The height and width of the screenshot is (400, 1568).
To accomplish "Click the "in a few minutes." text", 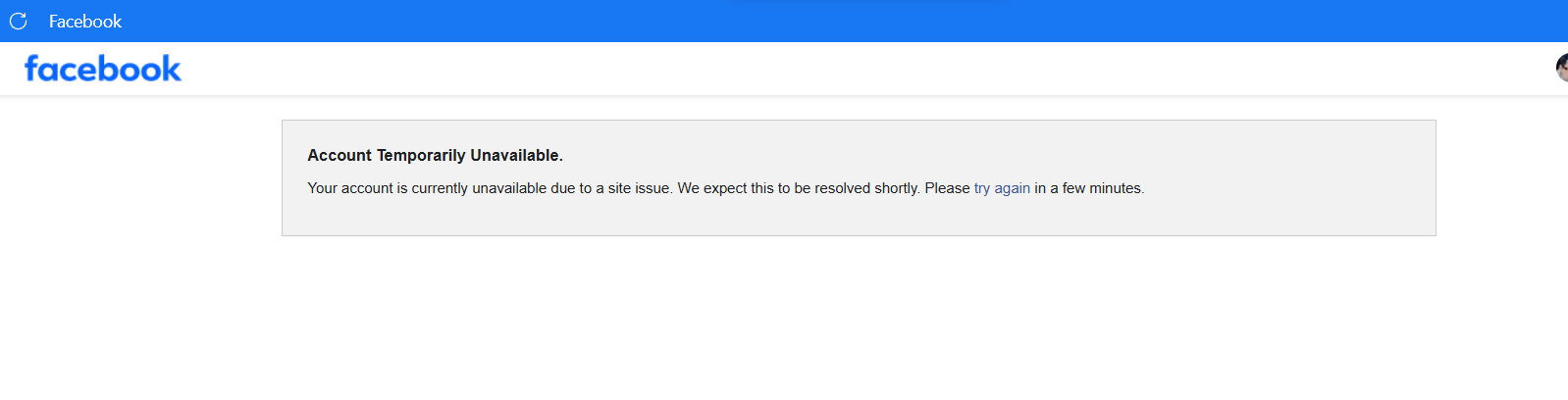I will 1089,188.
